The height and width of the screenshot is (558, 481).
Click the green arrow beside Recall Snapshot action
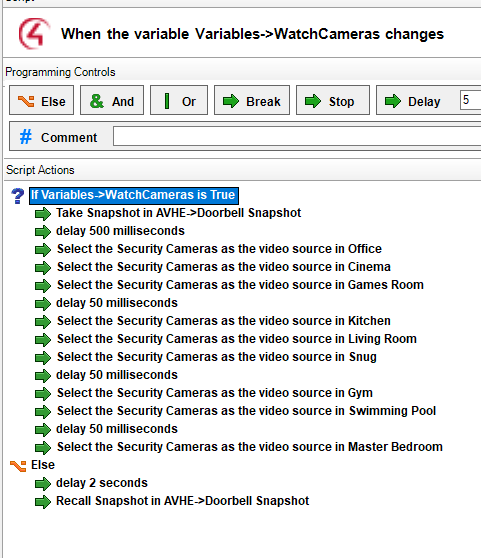tap(43, 502)
